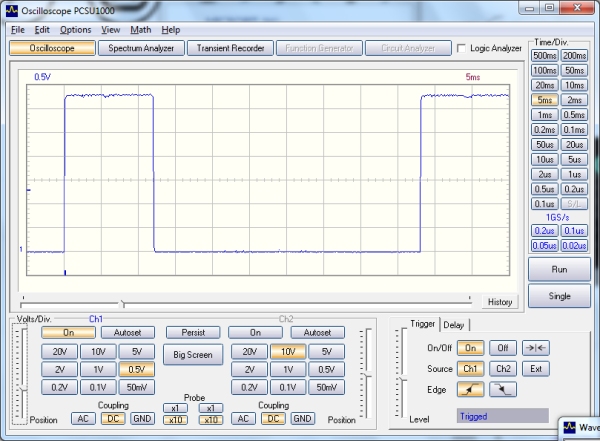Open the Big Screen view

[x=193, y=354]
